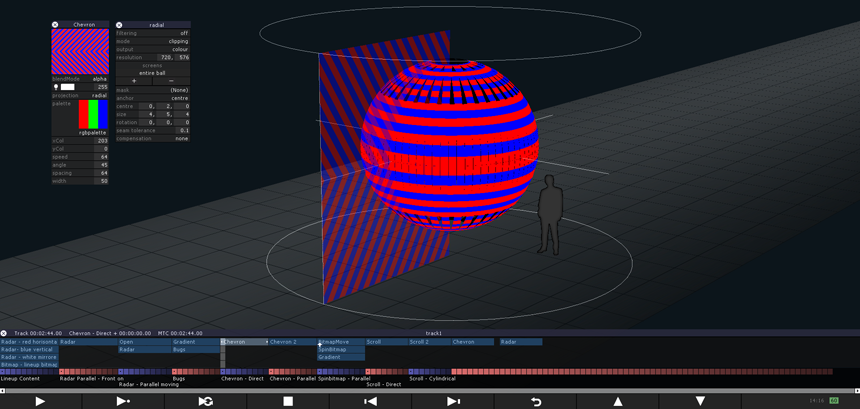Click the timeline horizontal scrollbar
This screenshot has height=409, width=860.
click(430, 391)
